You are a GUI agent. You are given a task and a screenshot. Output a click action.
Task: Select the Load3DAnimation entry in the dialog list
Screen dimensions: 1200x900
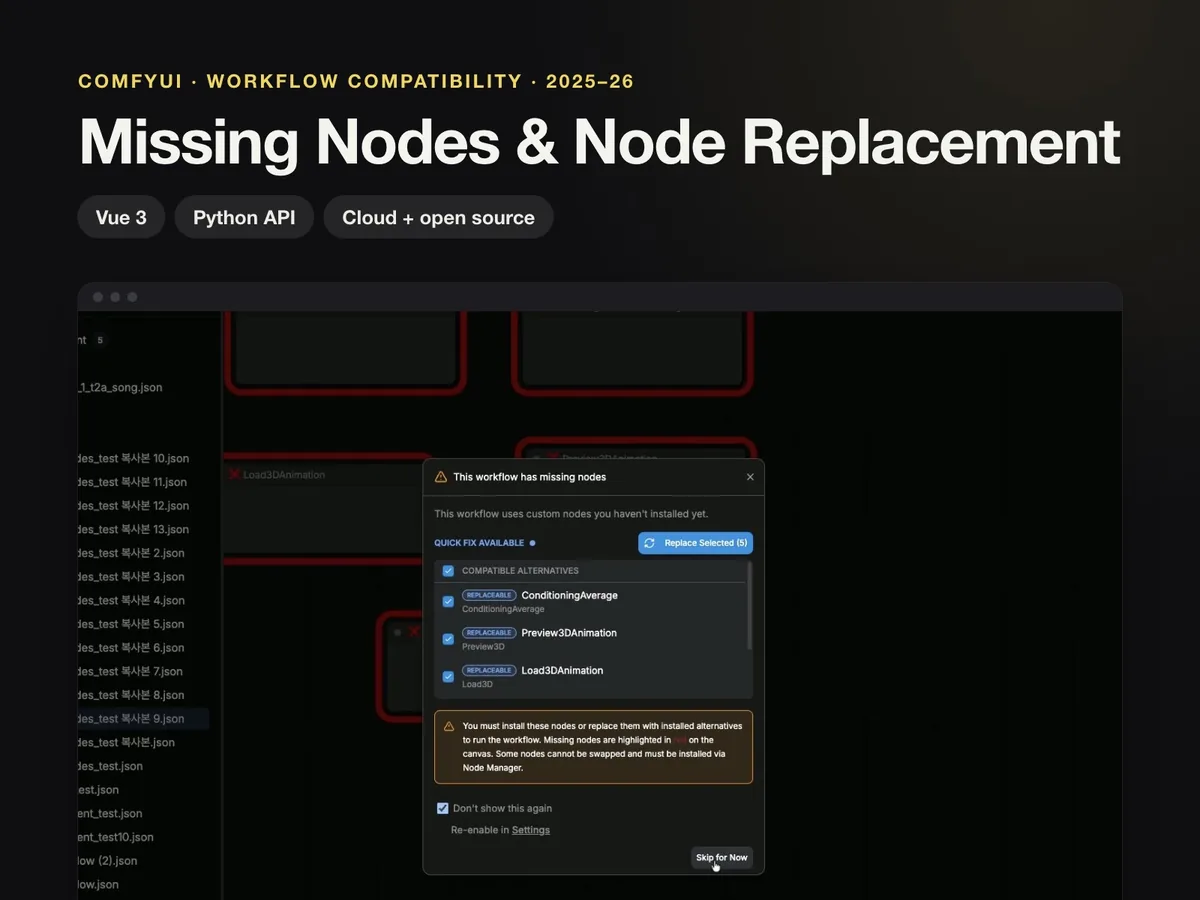[x=562, y=671]
